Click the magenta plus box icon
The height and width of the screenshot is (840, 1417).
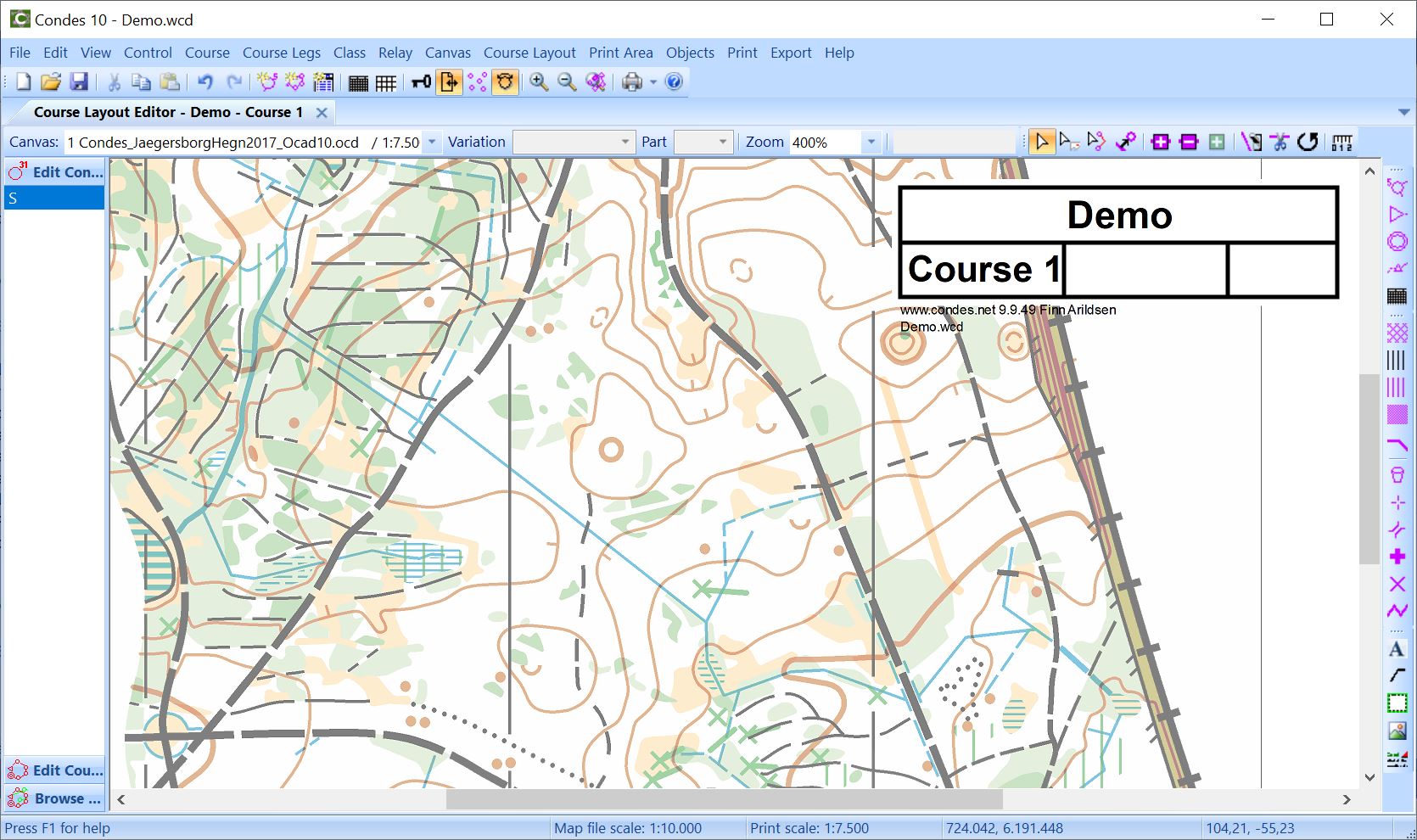coord(1161,142)
